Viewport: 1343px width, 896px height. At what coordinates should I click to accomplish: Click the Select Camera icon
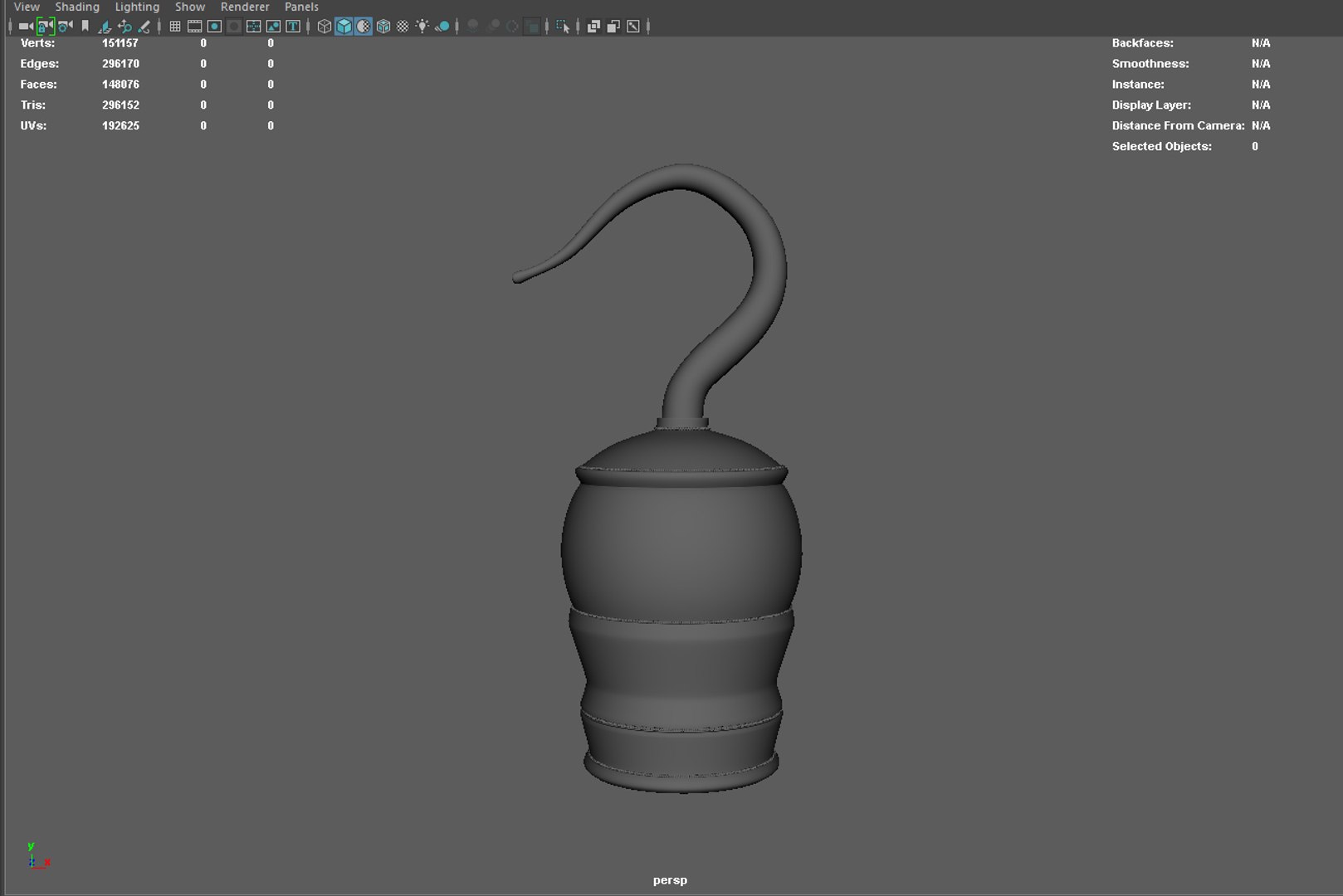click(x=26, y=27)
